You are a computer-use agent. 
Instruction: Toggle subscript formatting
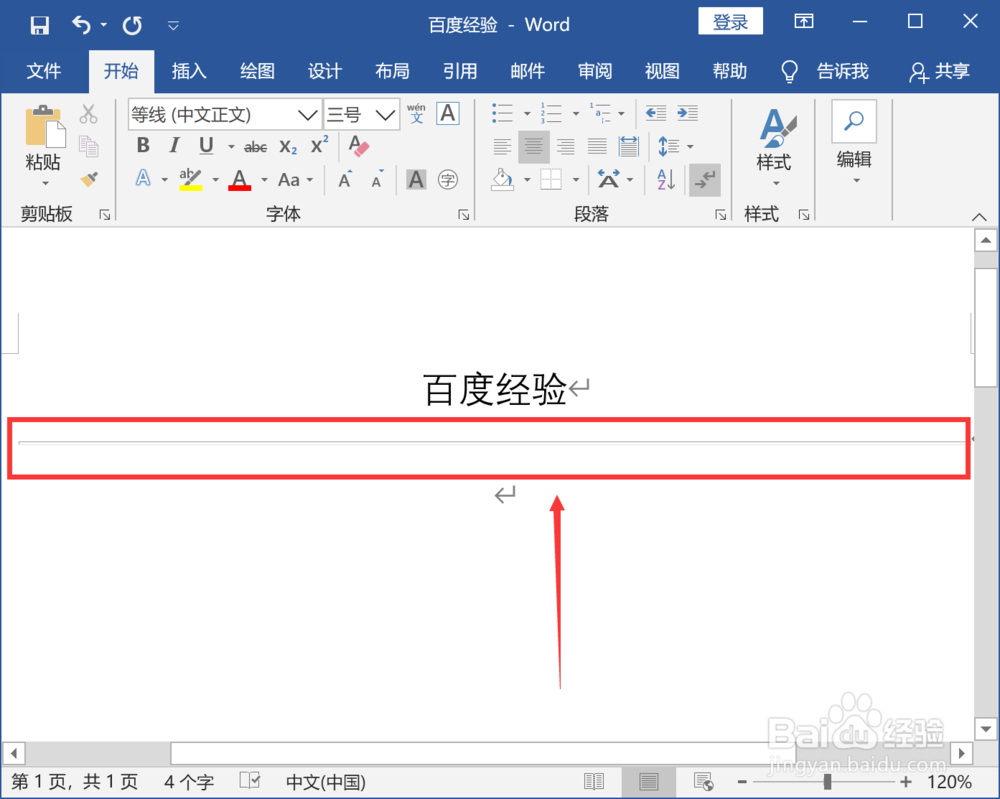(288, 147)
